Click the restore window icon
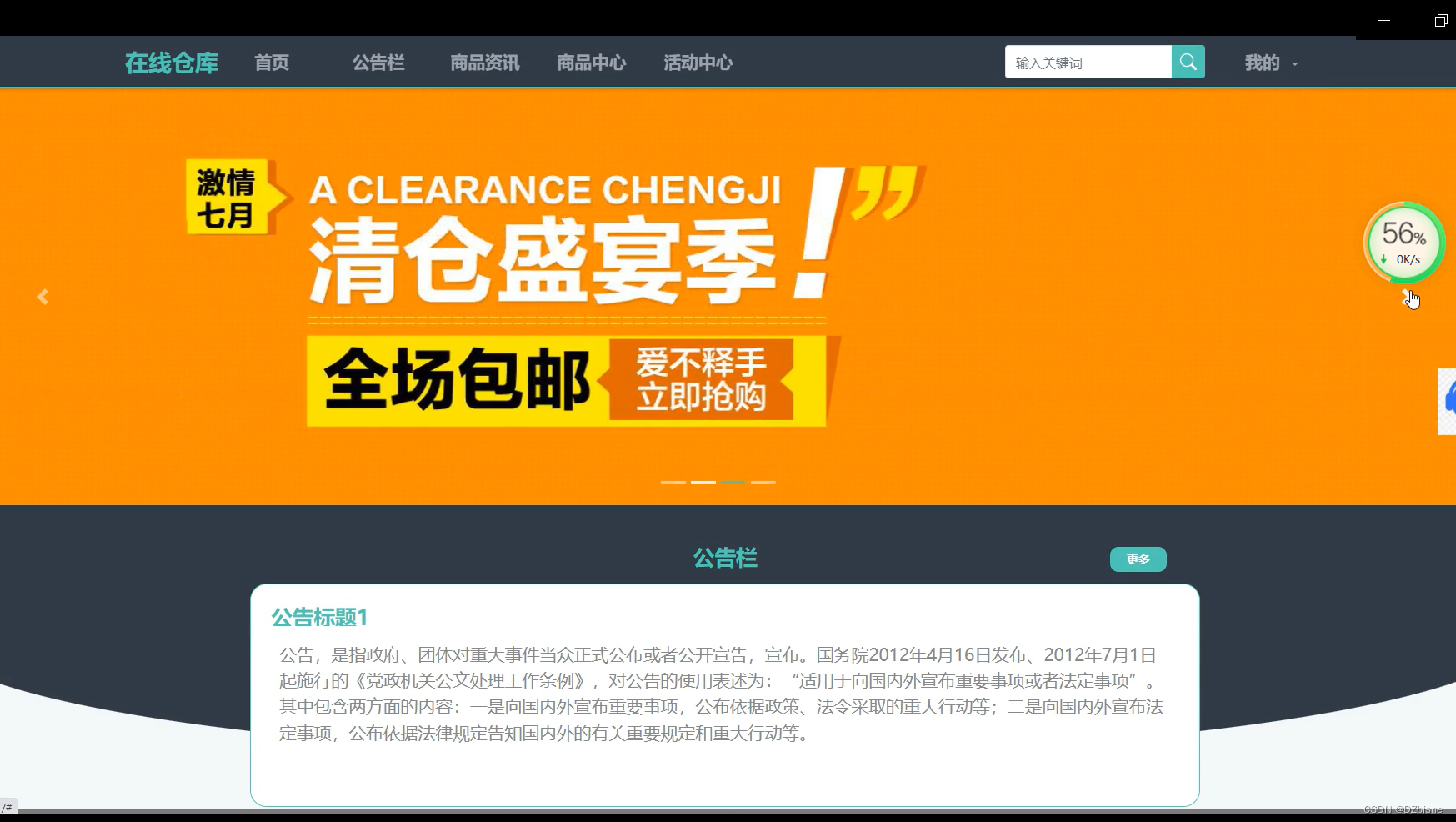1456x822 pixels. (1441, 20)
